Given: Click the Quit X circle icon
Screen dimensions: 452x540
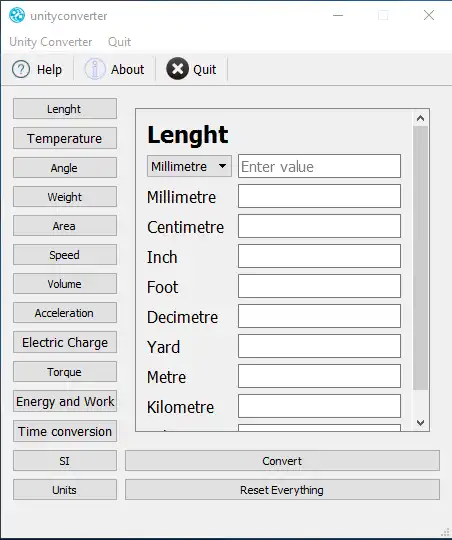Looking at the screenshot, I should click(177, 69).
